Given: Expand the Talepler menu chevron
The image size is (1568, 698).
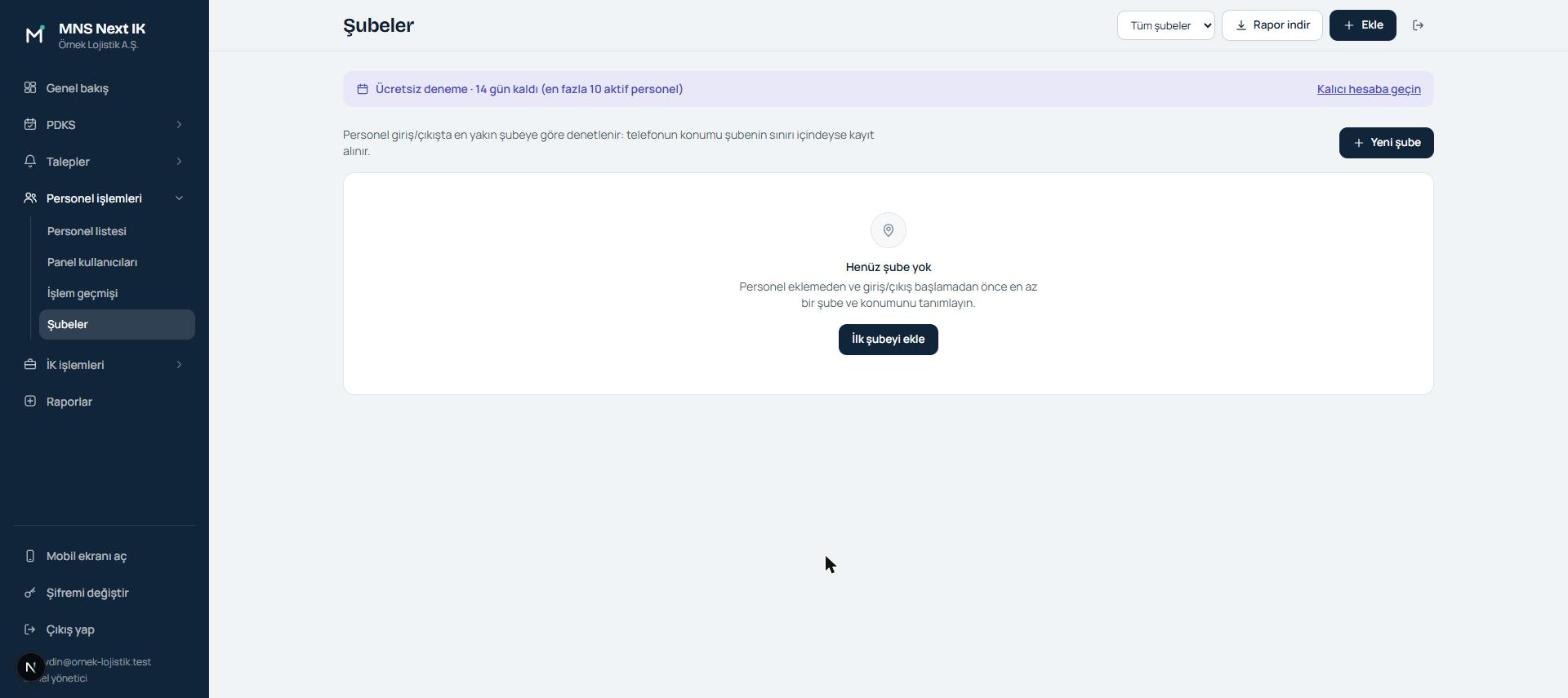Looking at the screenshot, I should click(179, 162).
